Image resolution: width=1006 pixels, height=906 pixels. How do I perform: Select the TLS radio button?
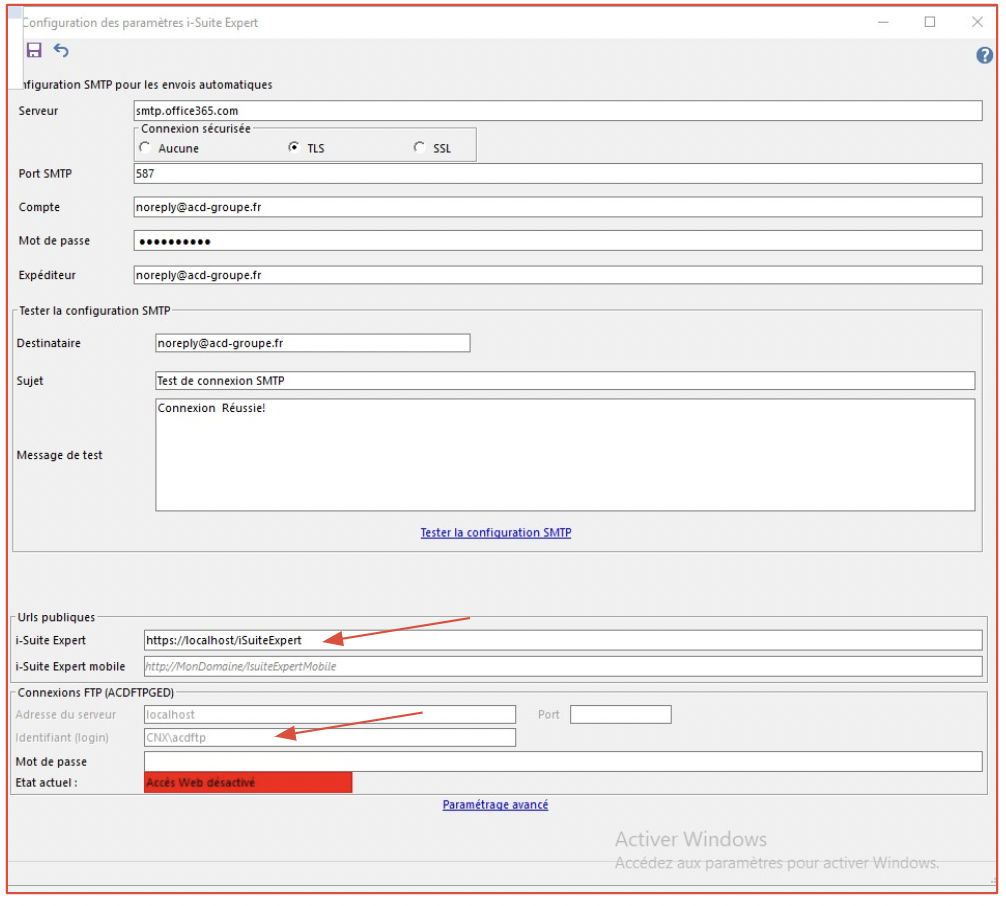pos(293,148)
